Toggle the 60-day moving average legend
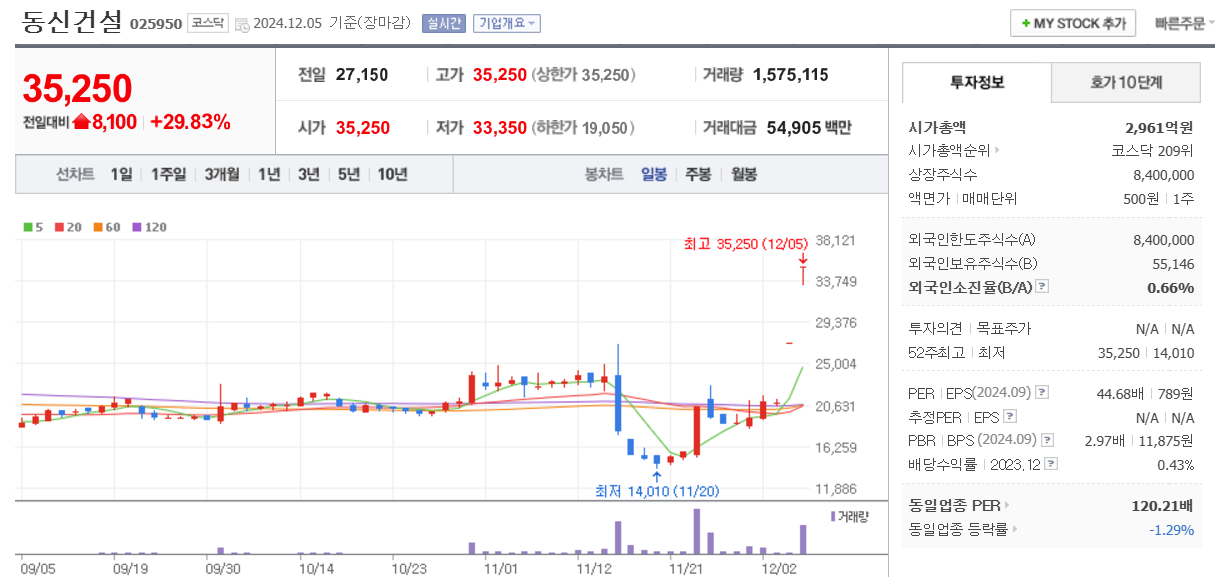The height and width of the screenshot is (577, 1225). (x=99, y=227)
